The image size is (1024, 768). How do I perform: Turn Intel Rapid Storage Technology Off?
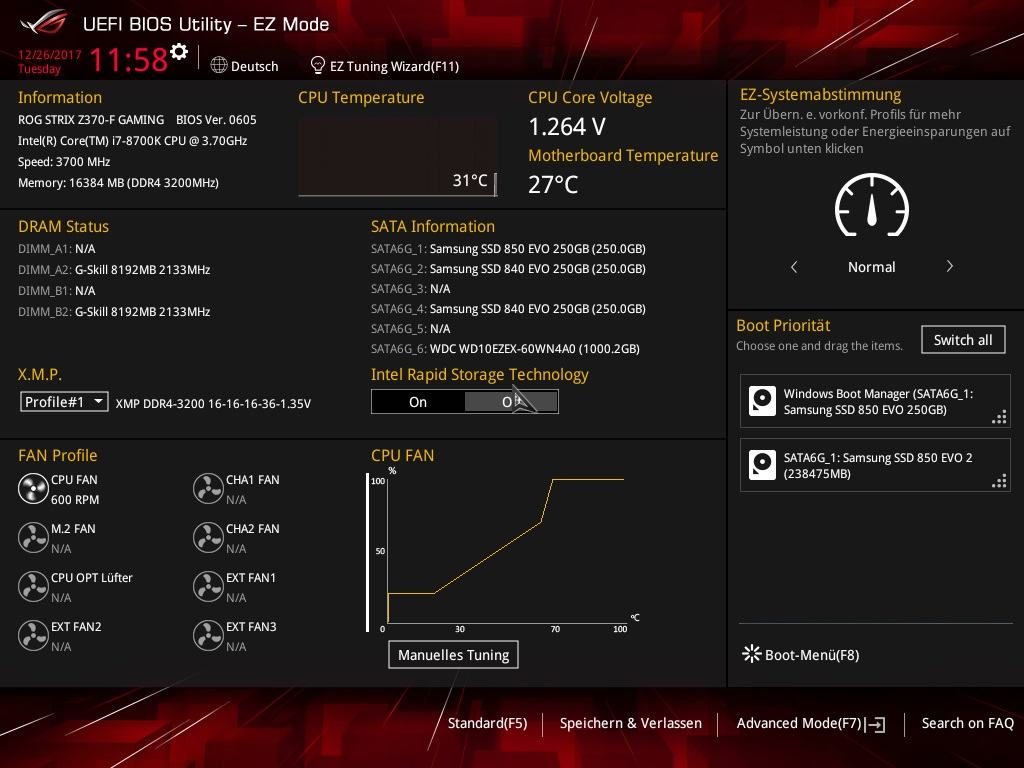(511, 402)
